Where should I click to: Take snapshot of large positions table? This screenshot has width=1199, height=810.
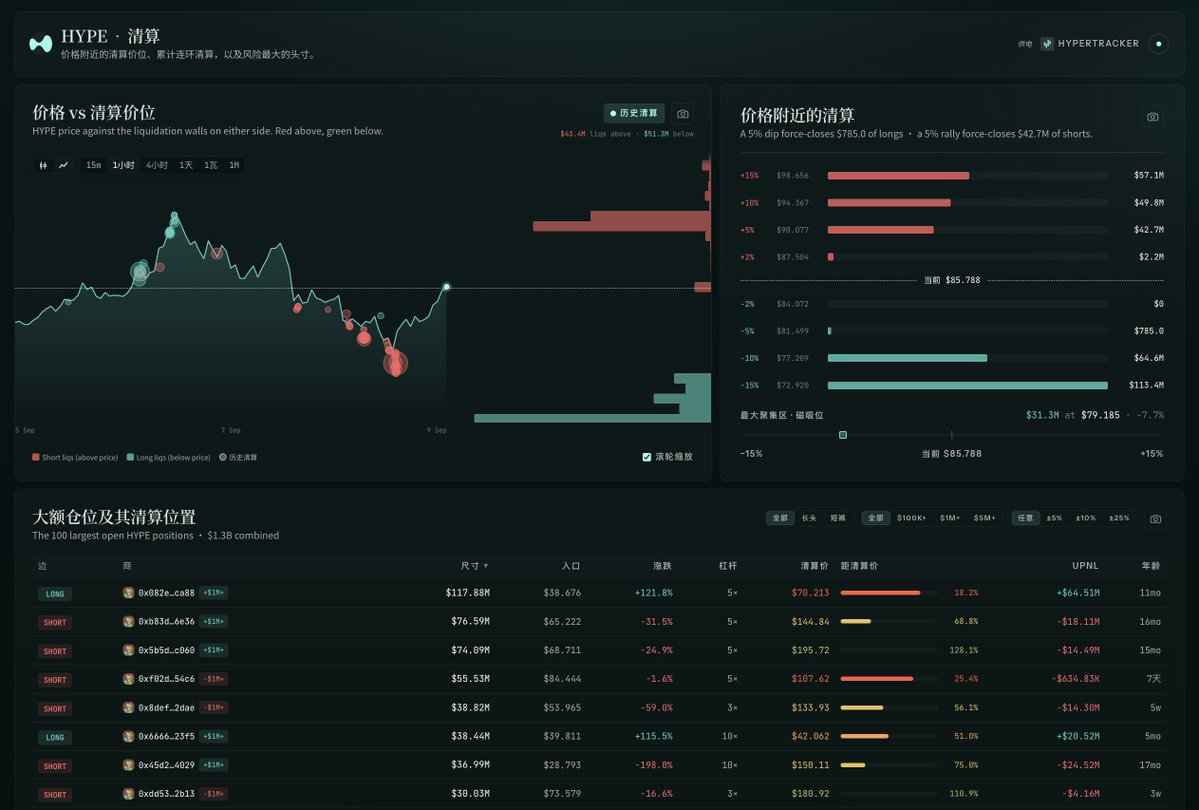pyautogui.click(x=1155, y=519)
